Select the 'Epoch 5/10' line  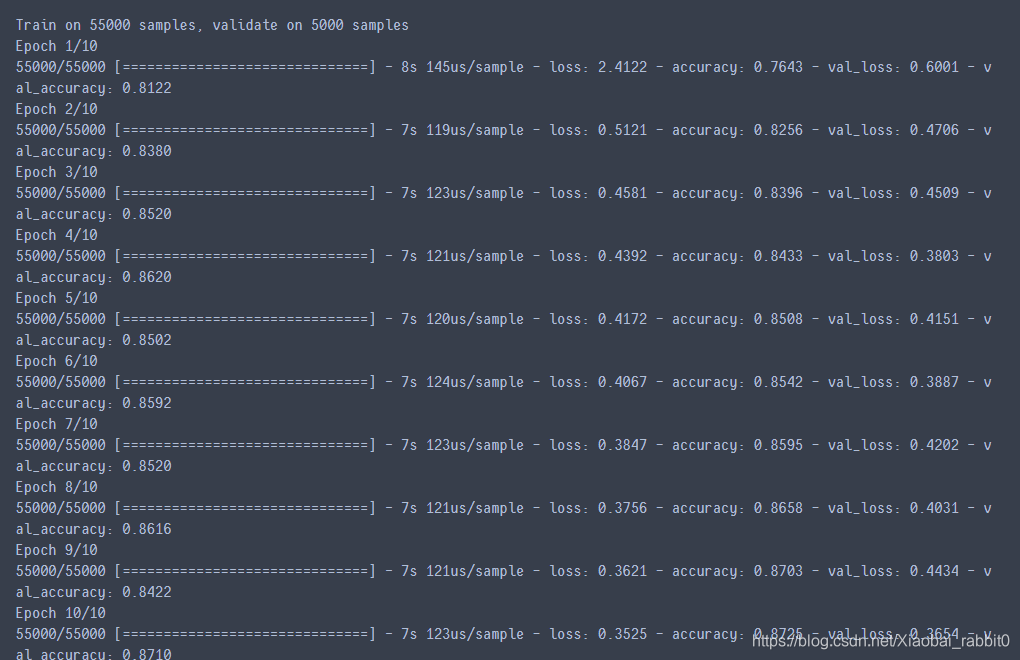57,298
